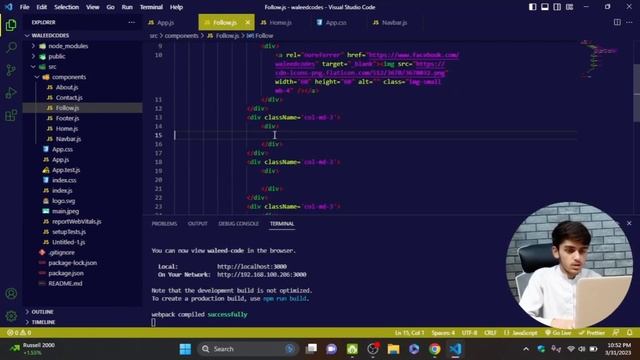Change indentation Spaces: 4

click(443, 333)
